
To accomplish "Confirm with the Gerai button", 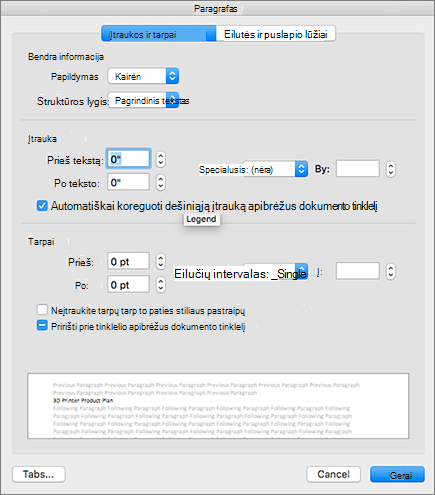I will tap(397, 474).
